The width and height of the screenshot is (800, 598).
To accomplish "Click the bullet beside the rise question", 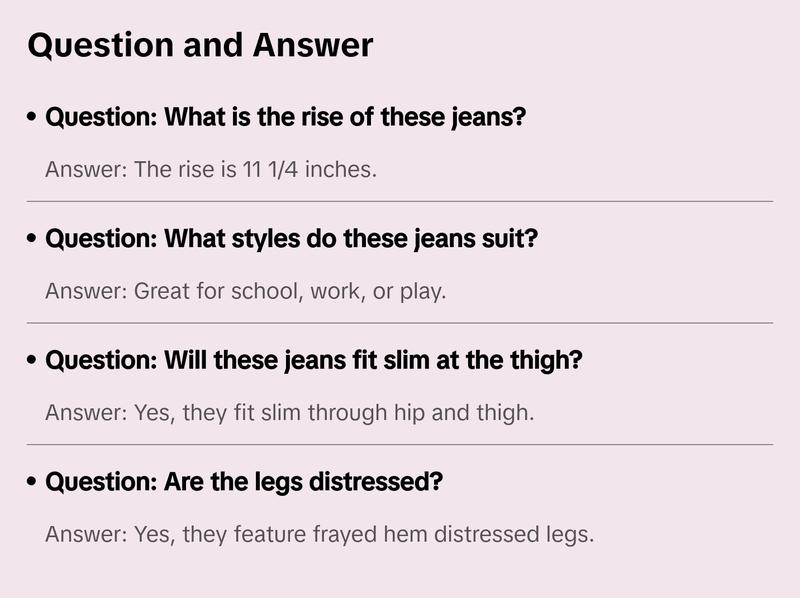I will [x=34, y=118].
